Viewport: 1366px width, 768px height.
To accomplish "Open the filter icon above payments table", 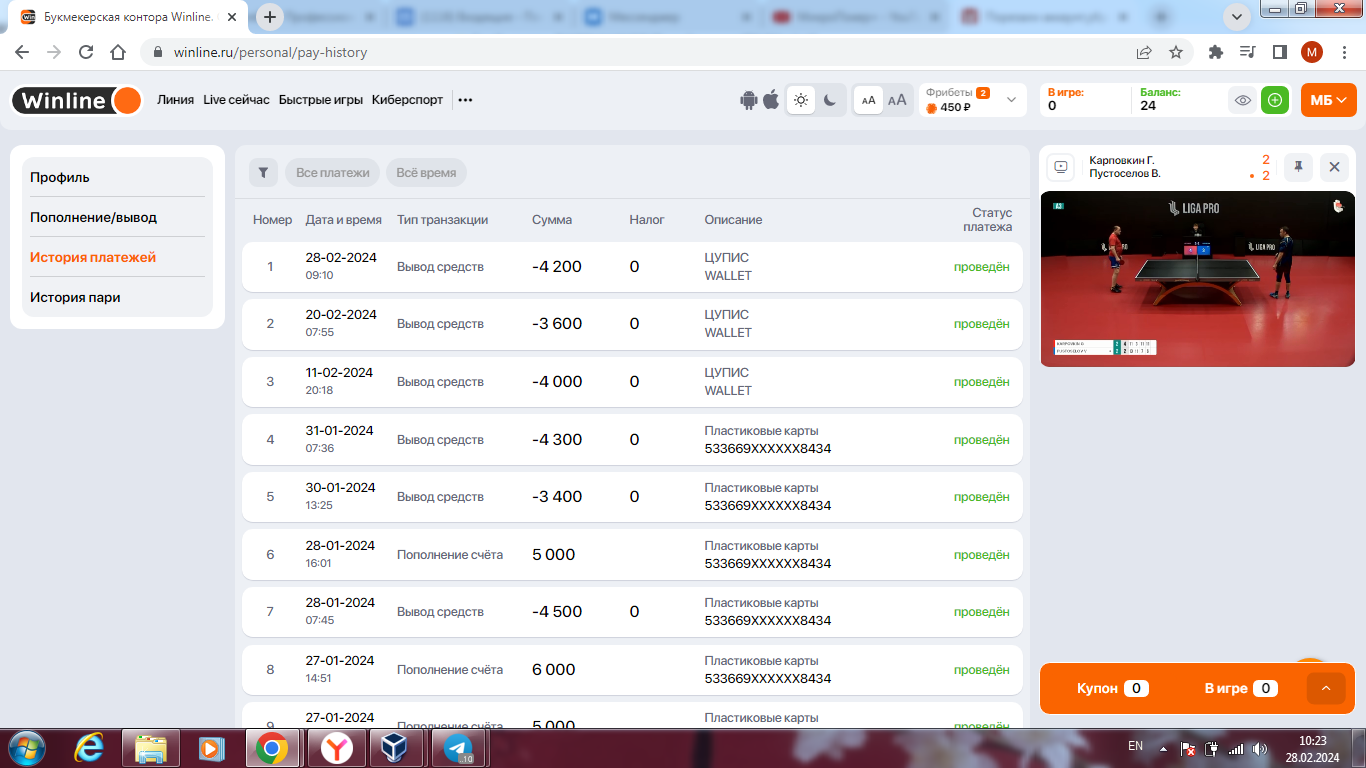I will 263,173.
